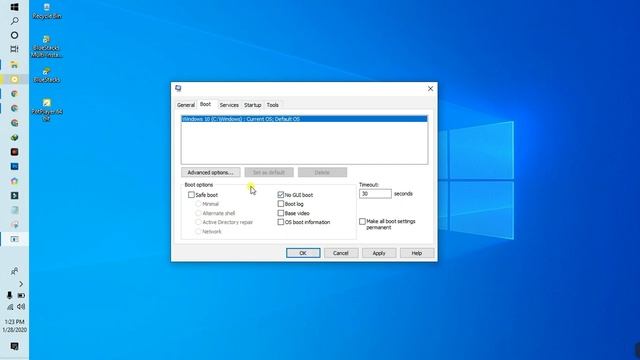Switch to the General tab

pos(186,105)
